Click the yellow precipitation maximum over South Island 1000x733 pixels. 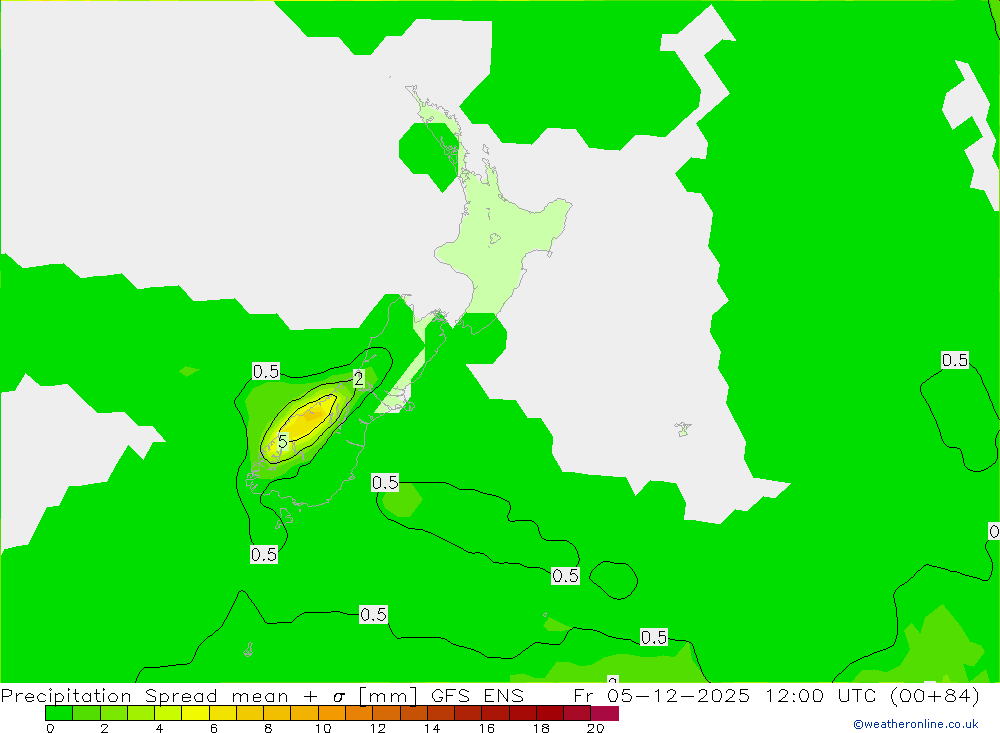click(308, 418)
